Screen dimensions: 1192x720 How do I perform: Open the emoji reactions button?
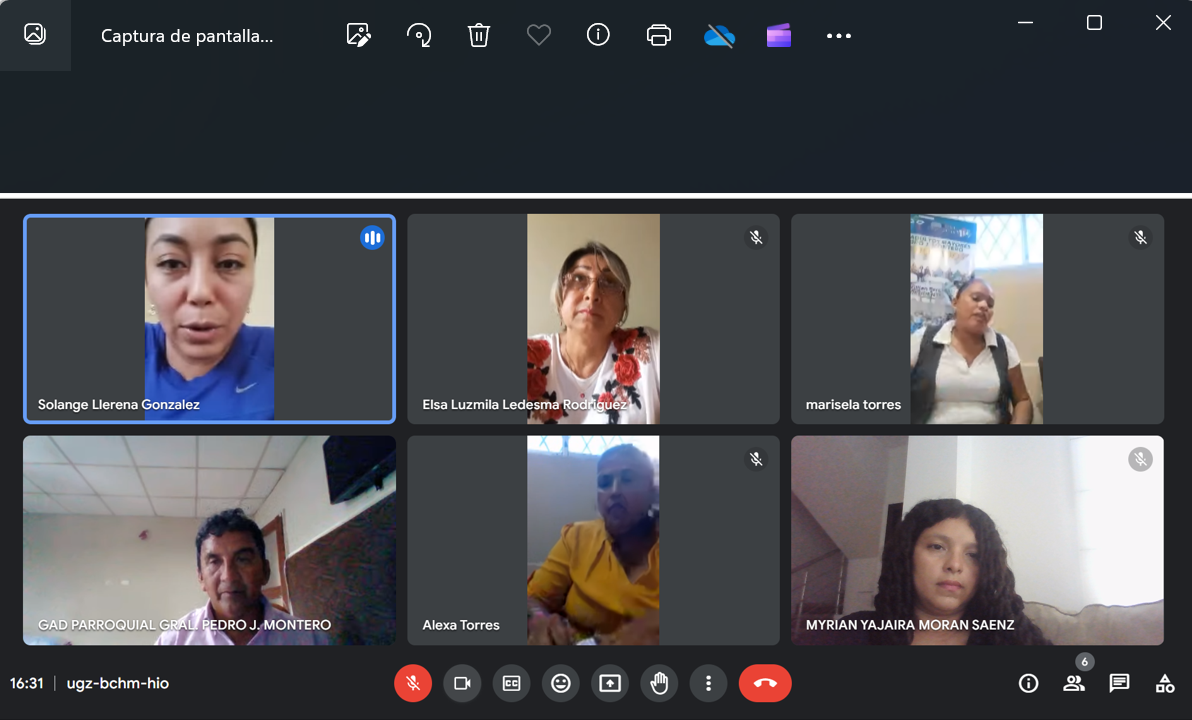click(x=561, y=683)
